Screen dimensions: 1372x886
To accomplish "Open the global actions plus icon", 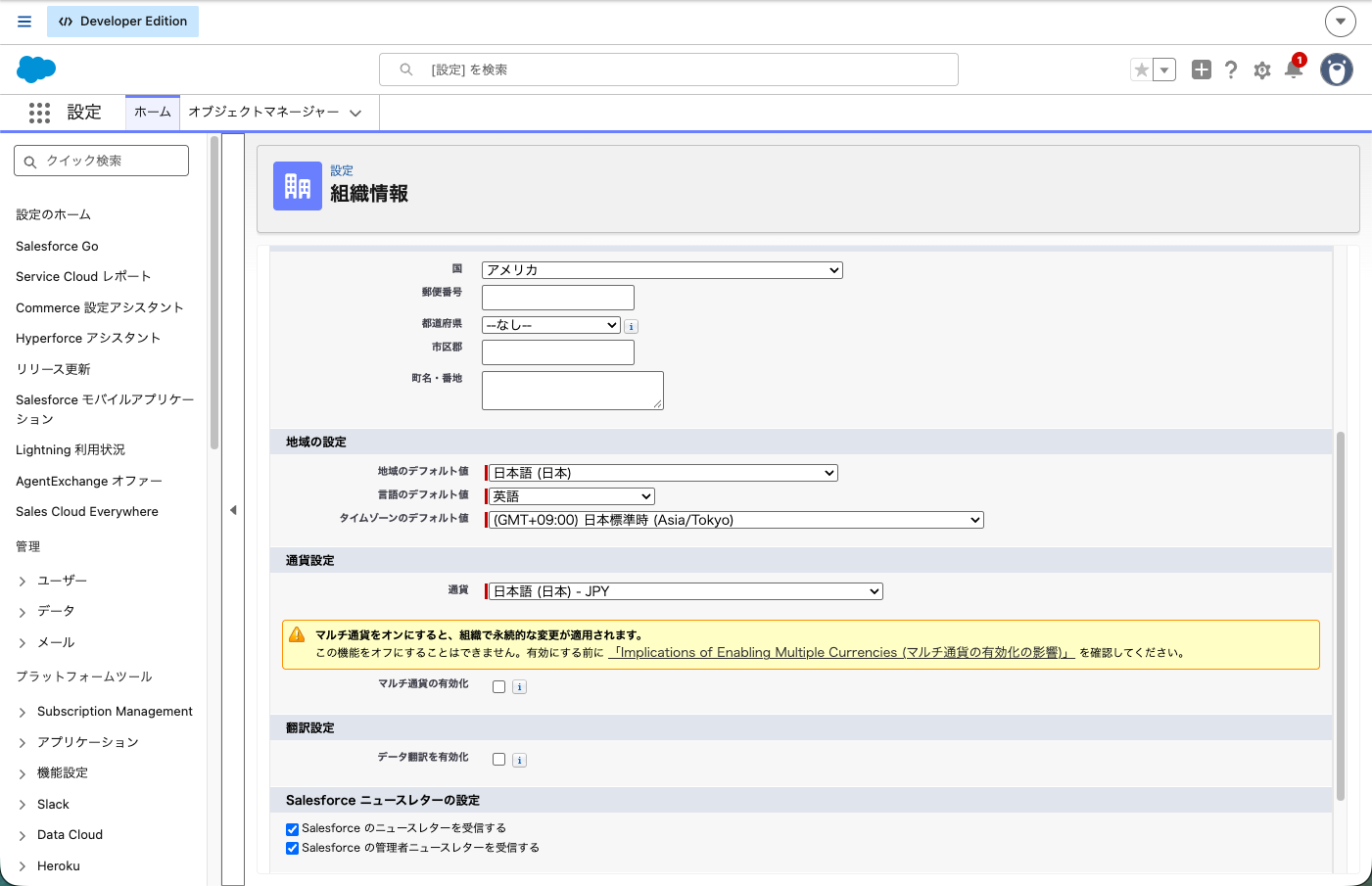I will (x=1202, y=70).
